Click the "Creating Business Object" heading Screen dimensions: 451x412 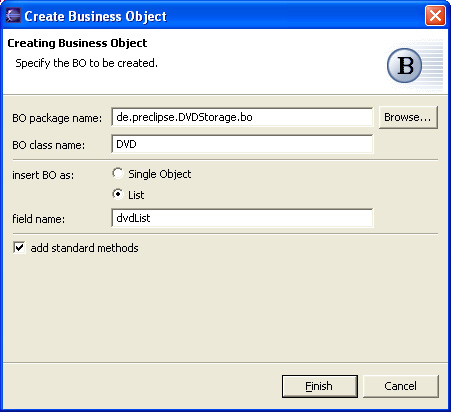pyautogui.click(x=77, y=43)
